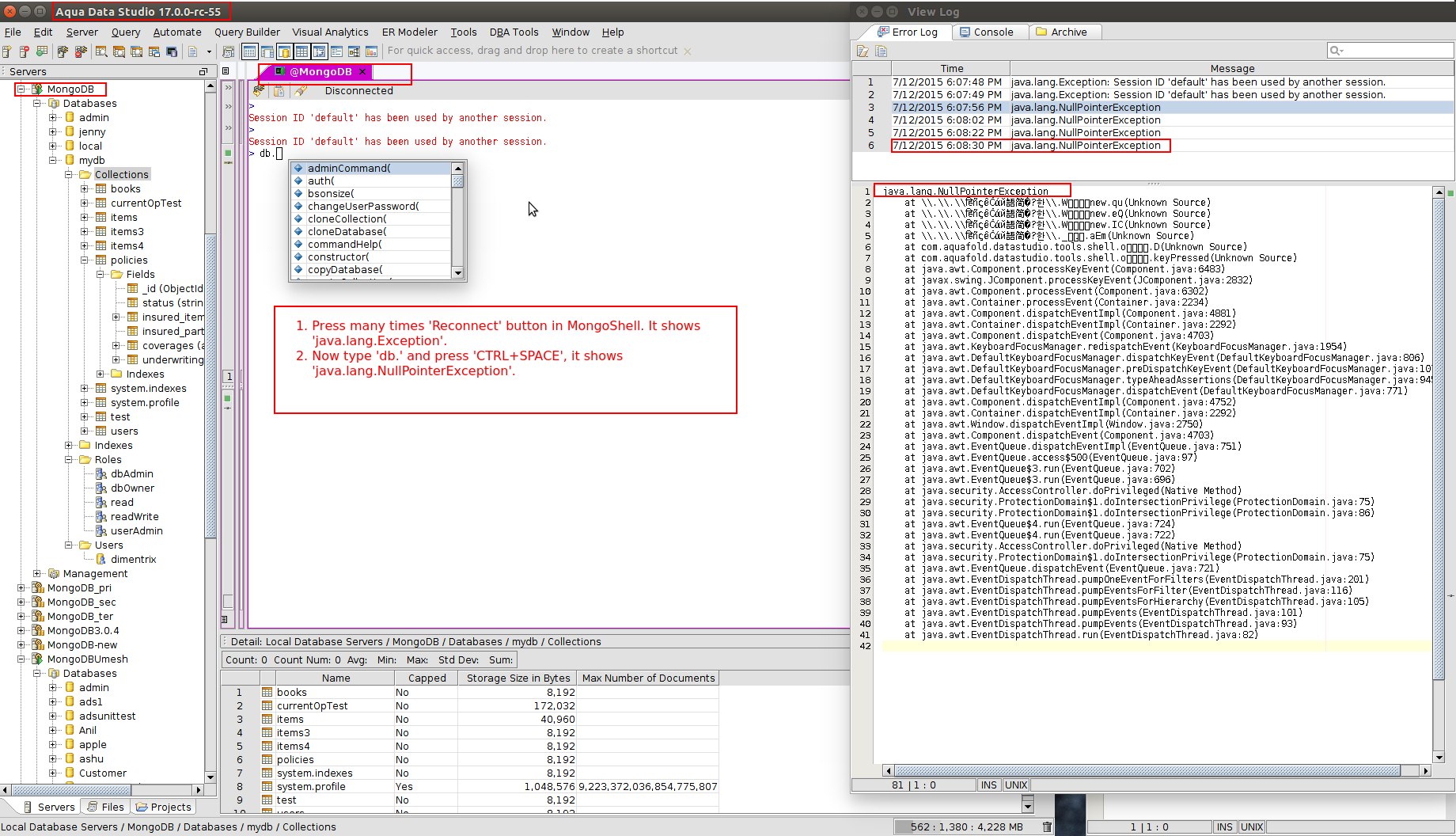Open the Visual Analytics menu
Image resolution: width=1456 pixels, height=836 pixels.
(330, 32)
